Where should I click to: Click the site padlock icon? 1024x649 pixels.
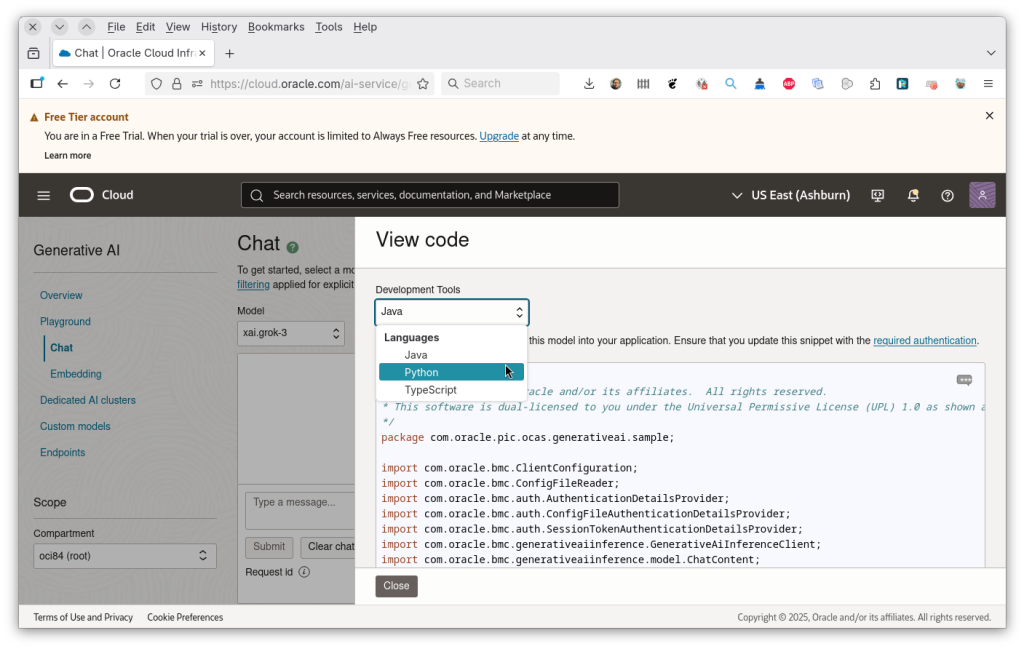pos(176,84)
